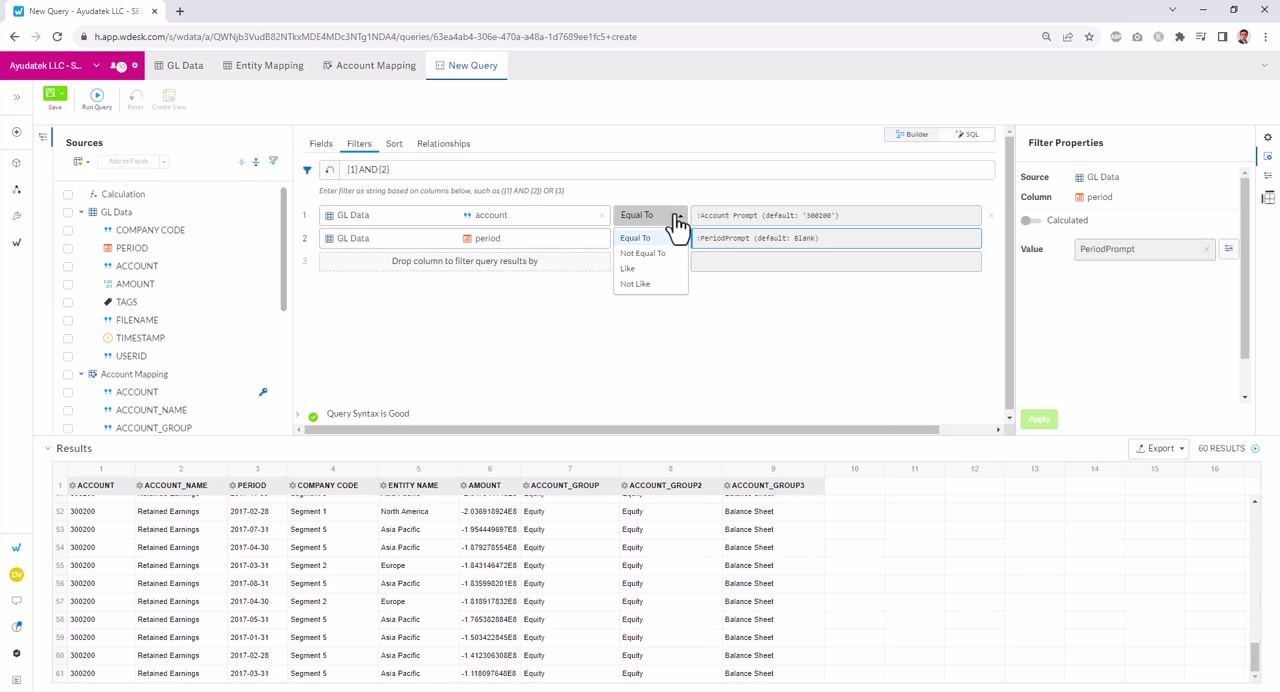Check the COMPANY CODE field checkbox
The height and width of the screenshot is (692, 1280).
[x=68, y=230]
